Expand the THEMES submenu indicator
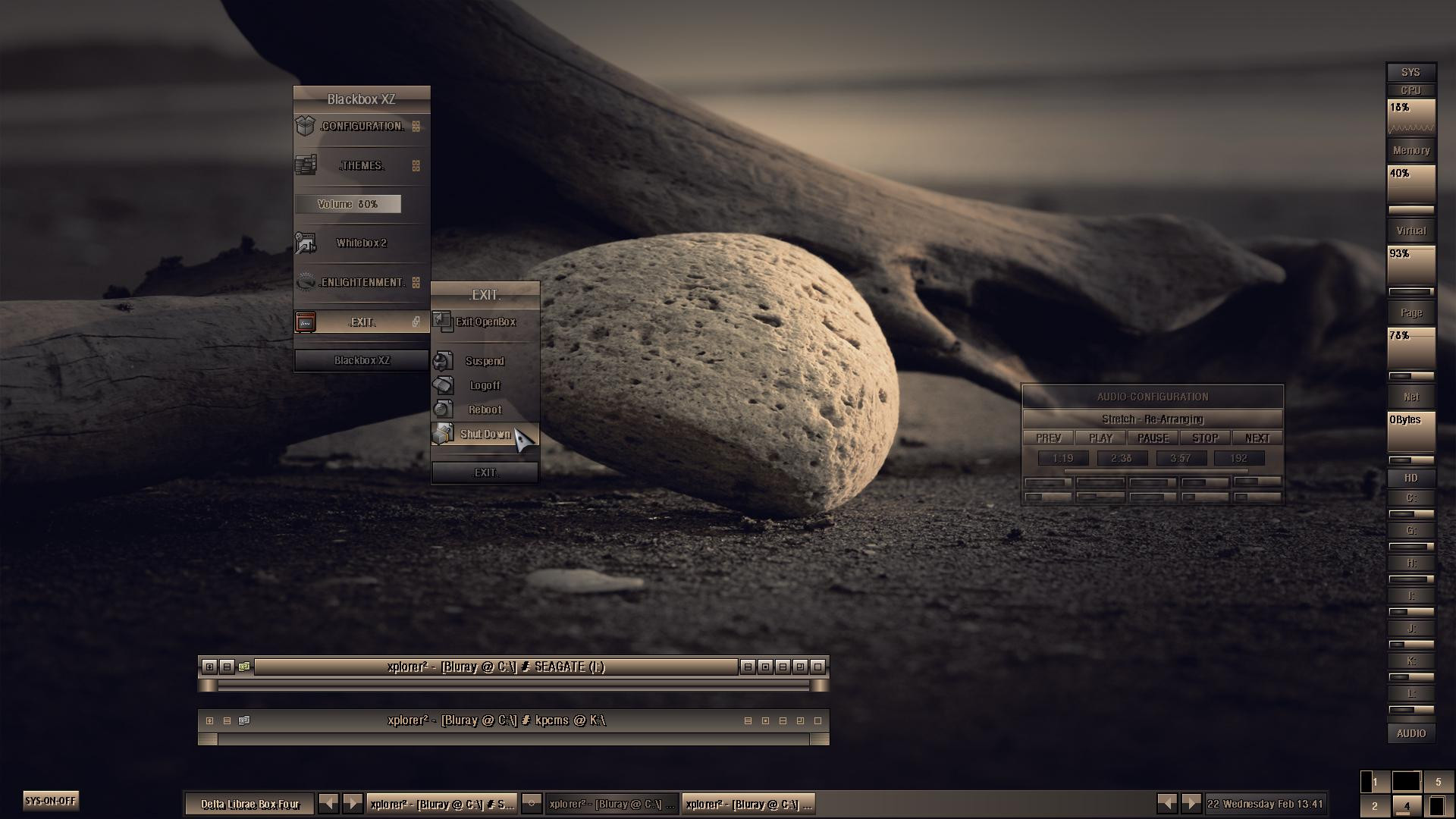The height and width of the screenshot is (819, 1456). [416, 165]
